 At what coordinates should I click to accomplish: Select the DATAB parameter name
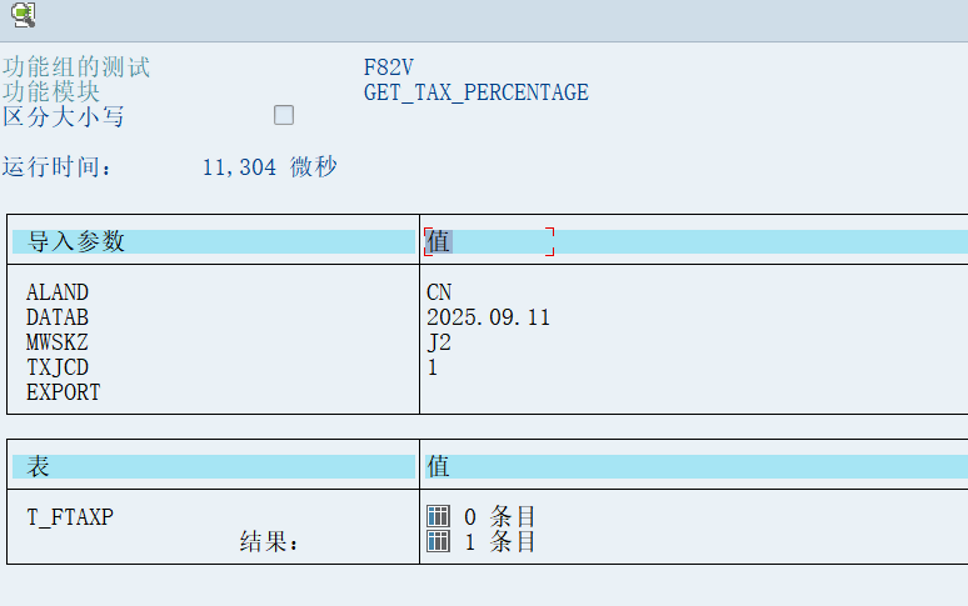coord(57,317)
